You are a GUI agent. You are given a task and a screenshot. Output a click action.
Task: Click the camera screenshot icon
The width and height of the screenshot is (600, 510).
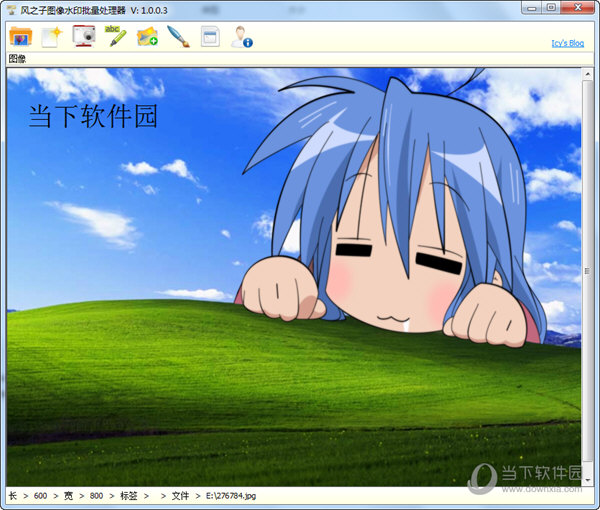coord(84,36)
